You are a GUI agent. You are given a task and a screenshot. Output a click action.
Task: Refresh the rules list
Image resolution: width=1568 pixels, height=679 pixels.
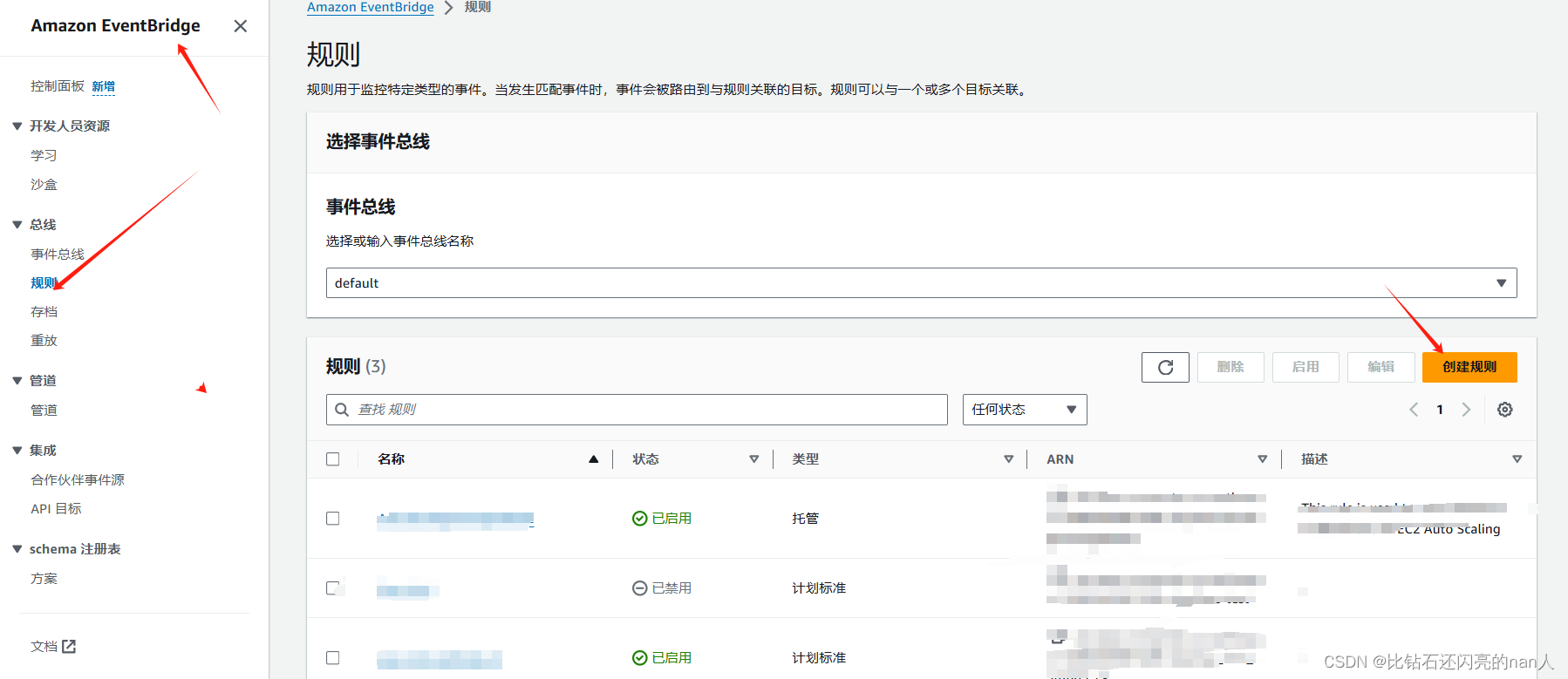point(1165,367)
